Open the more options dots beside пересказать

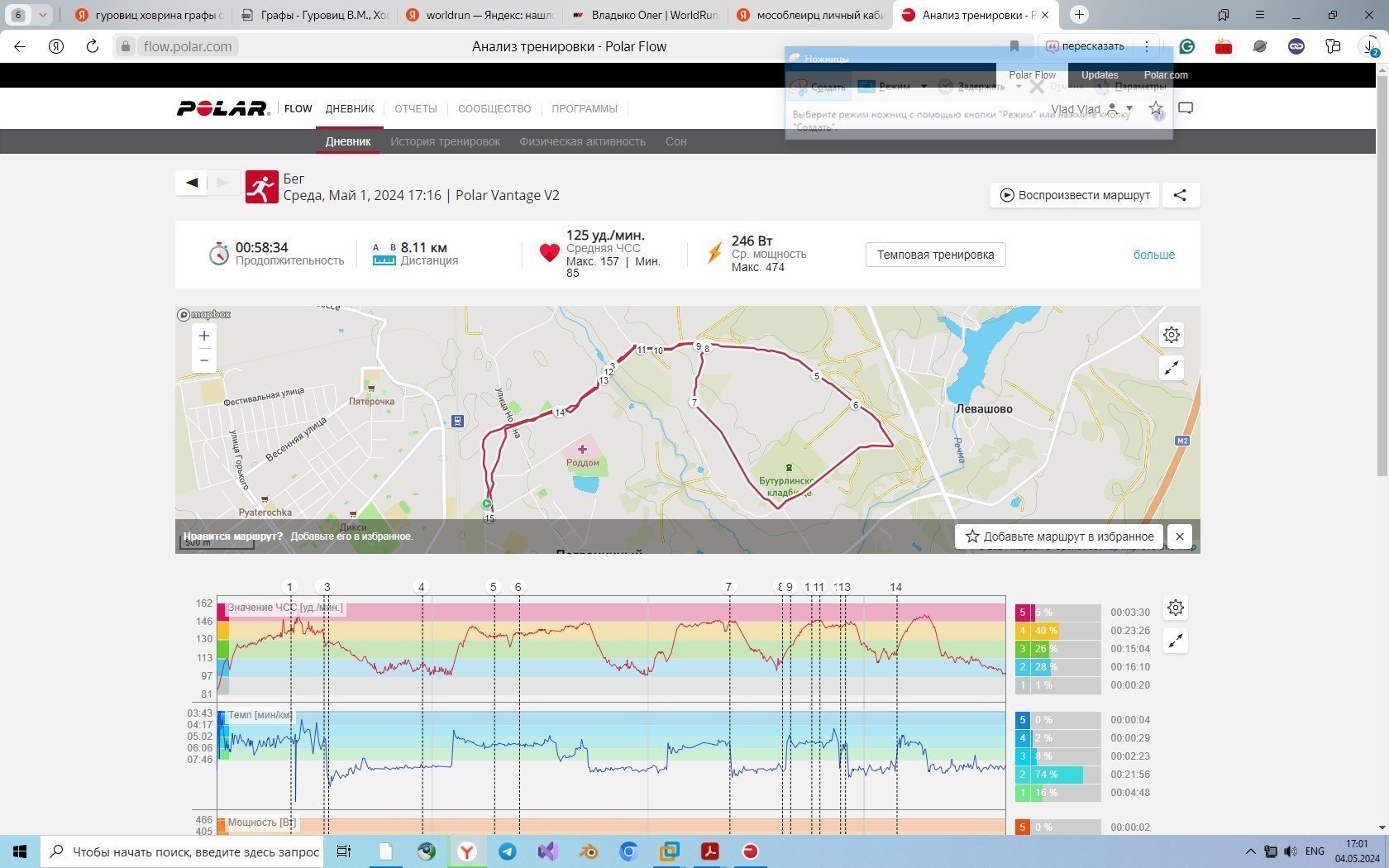tap(1147, 46)
